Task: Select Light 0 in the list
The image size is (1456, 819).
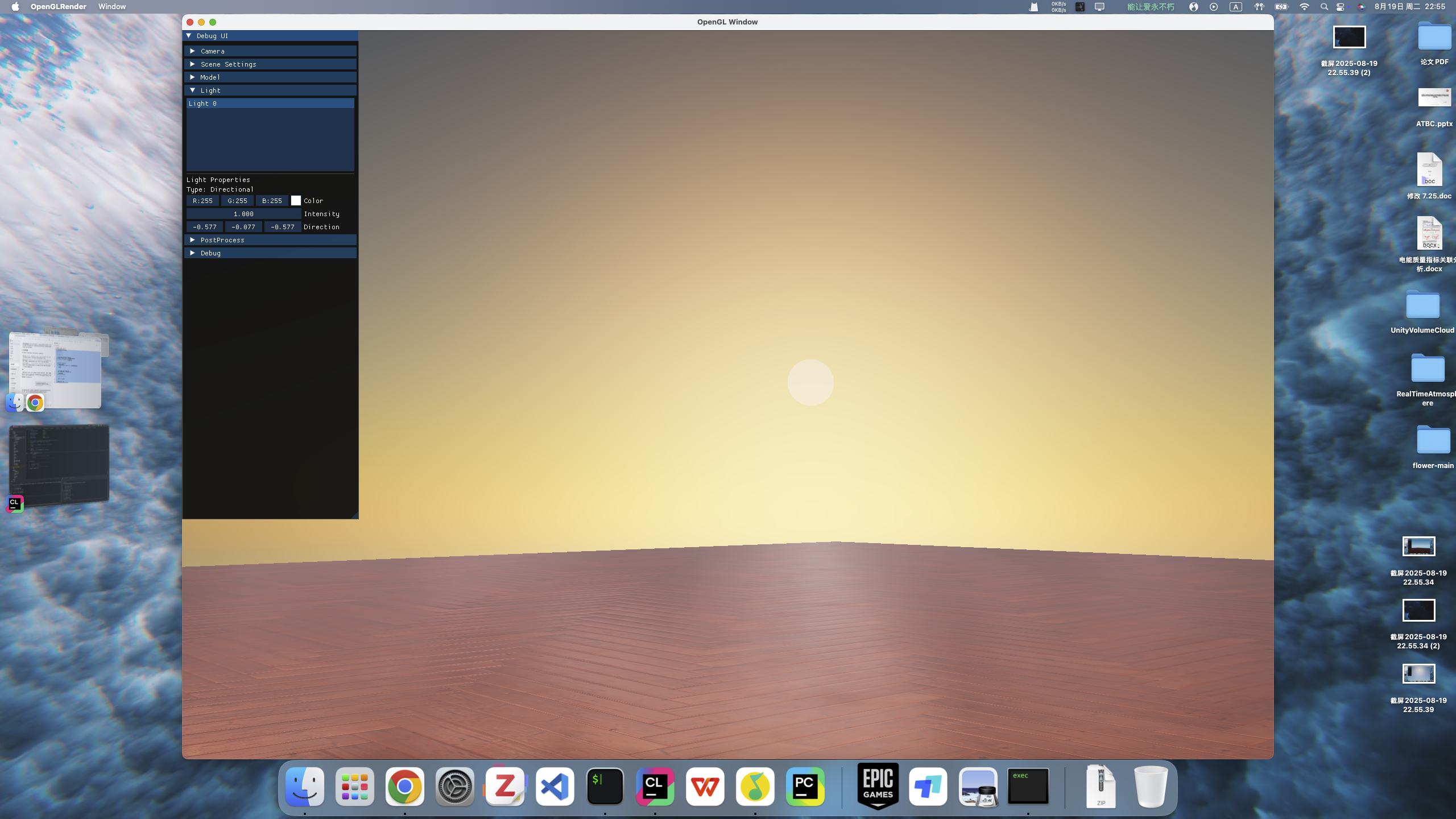Action: click(x=270, y=104)
